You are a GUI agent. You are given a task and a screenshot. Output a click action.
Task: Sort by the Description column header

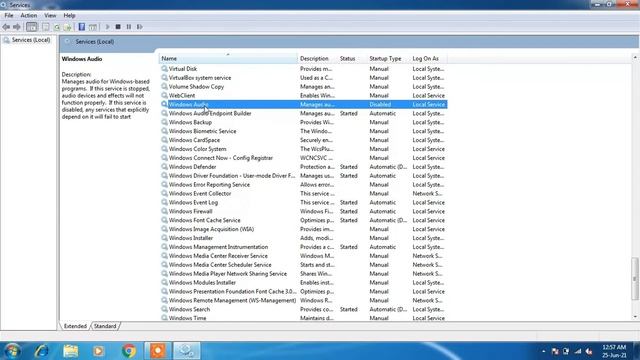pos(317,59)
